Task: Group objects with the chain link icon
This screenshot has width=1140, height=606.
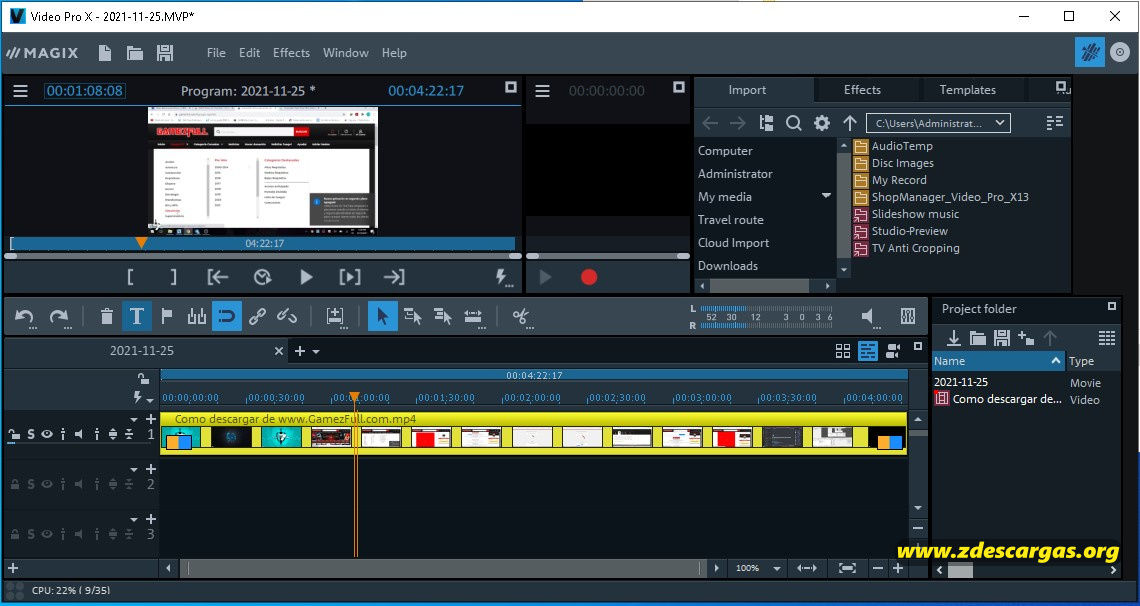Action: point(257,316)
